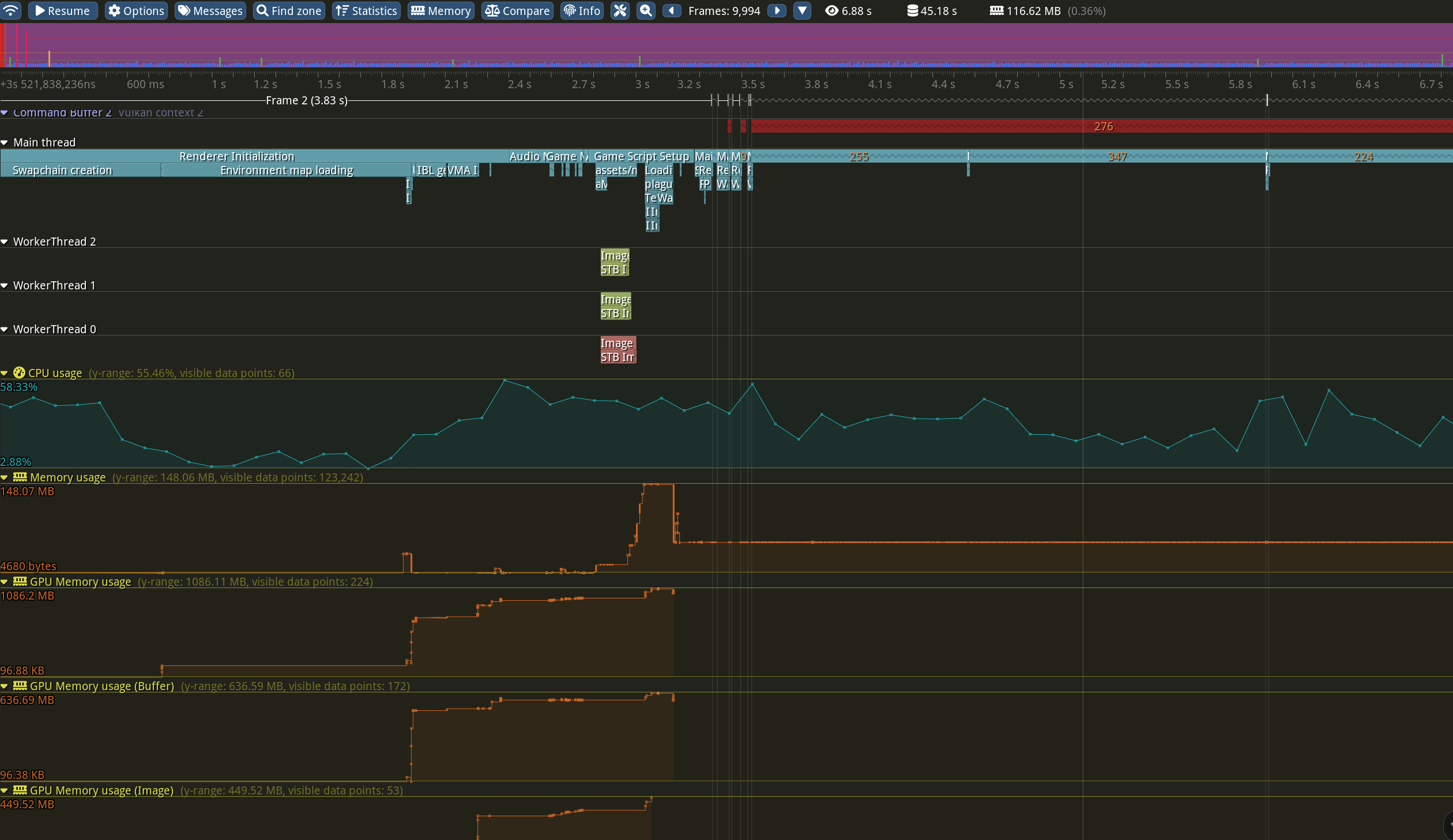
Task: Resume the trace capture
Action: tap(63, 10)
